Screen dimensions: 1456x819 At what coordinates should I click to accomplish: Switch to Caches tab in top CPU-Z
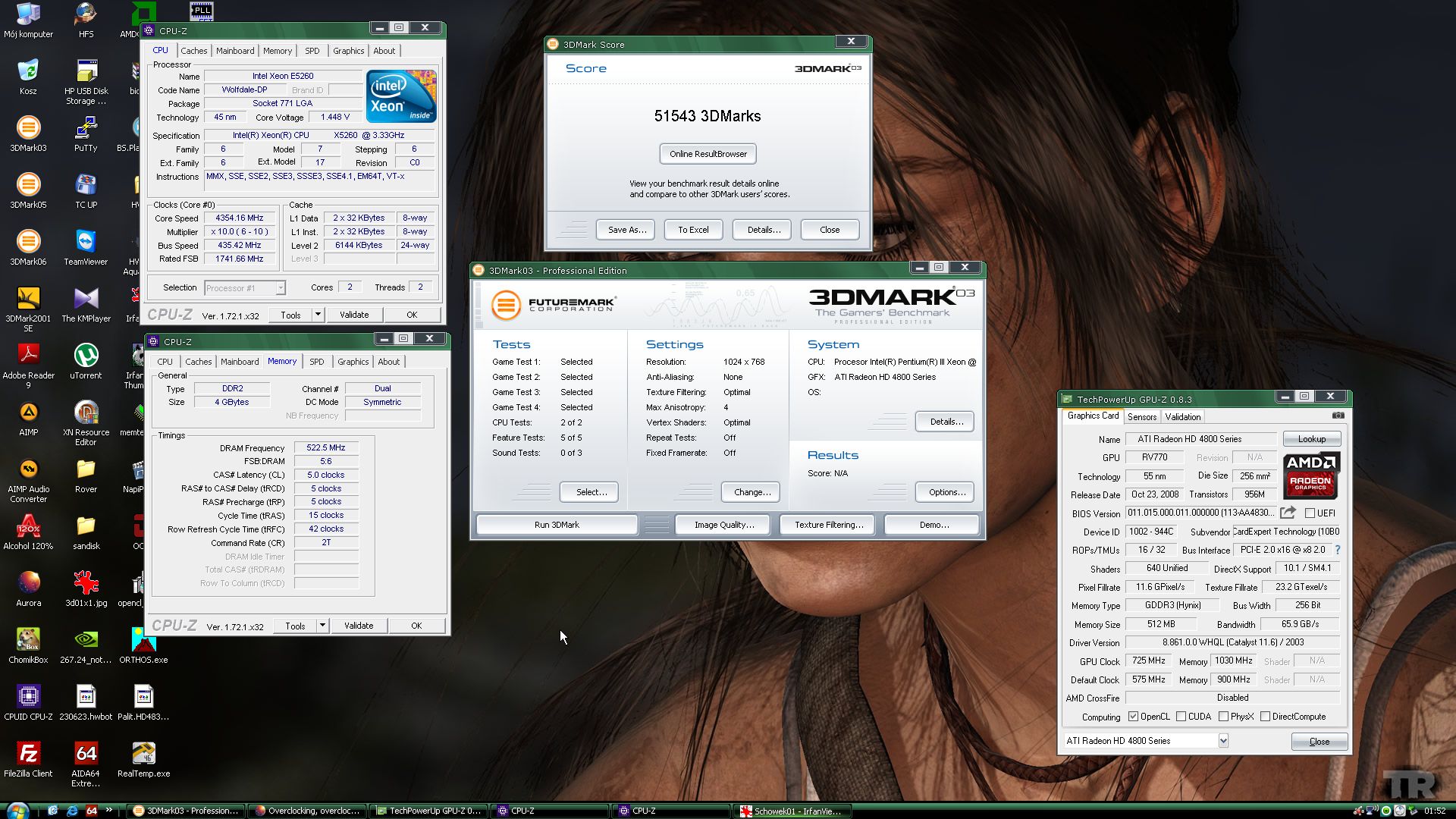click(x=193, y=51)
